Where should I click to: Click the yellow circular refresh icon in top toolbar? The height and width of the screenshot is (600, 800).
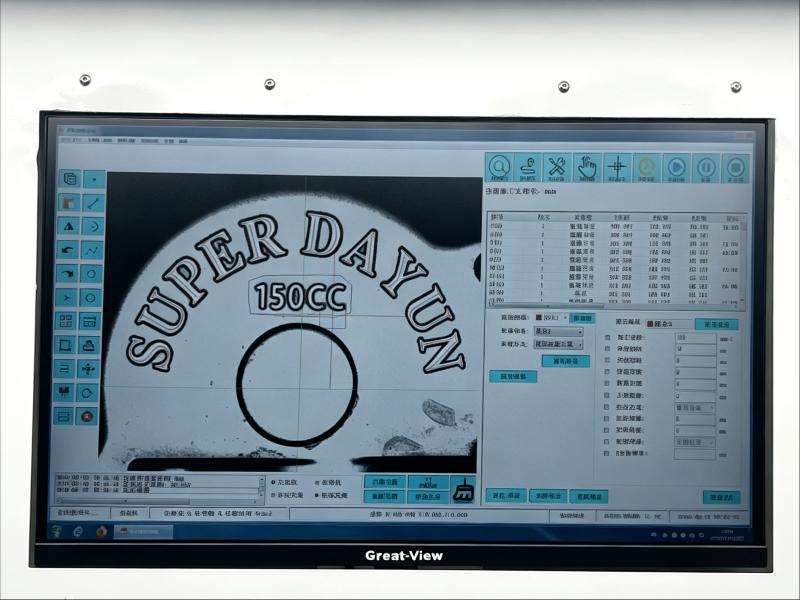(647, 167)
